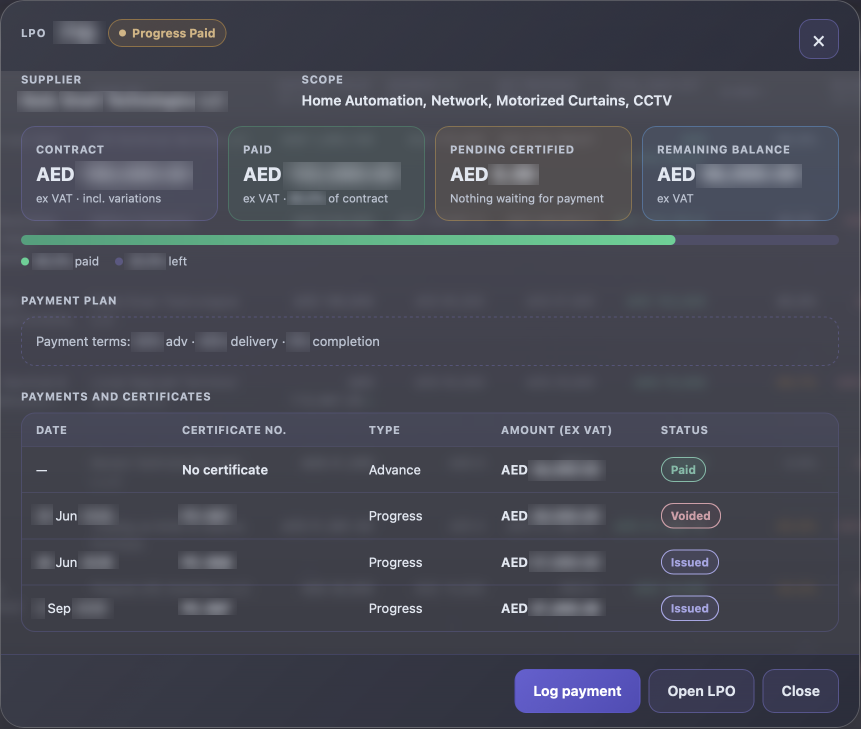Click the TYPE column header
This screenshot has width=861, height=729.
384,430
